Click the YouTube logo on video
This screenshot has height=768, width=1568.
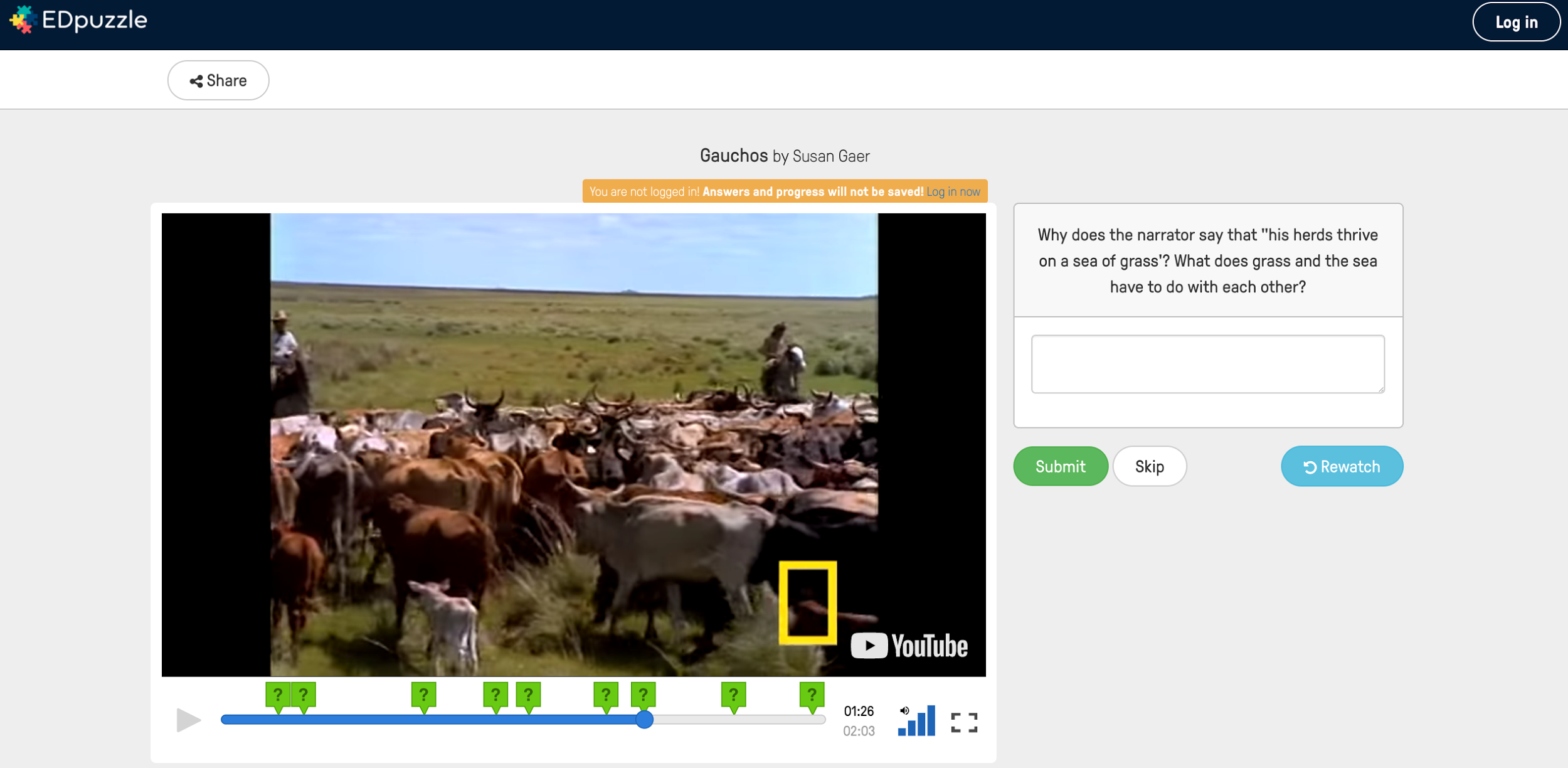click(909, 646)
